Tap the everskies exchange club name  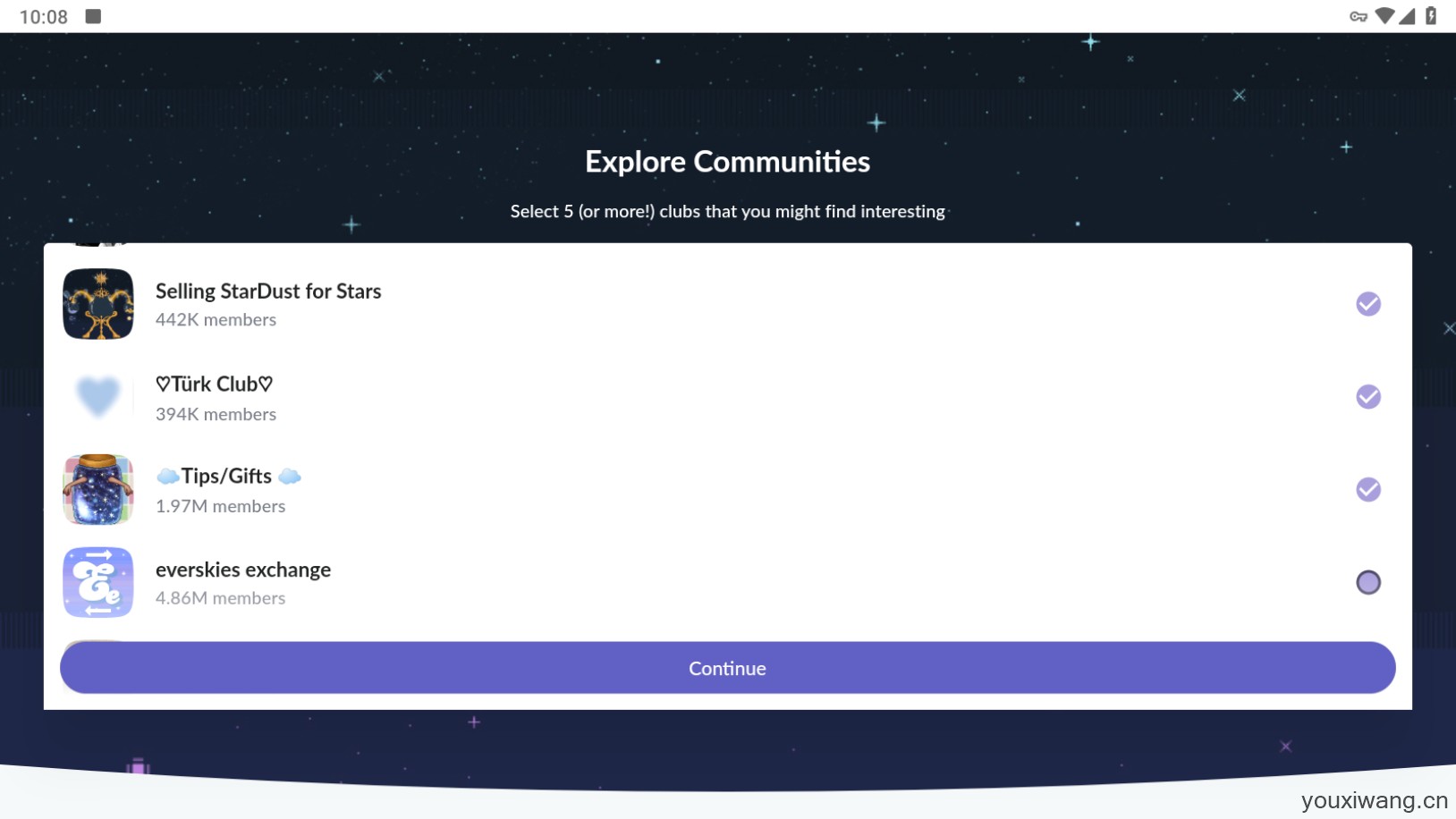(243, 570)
